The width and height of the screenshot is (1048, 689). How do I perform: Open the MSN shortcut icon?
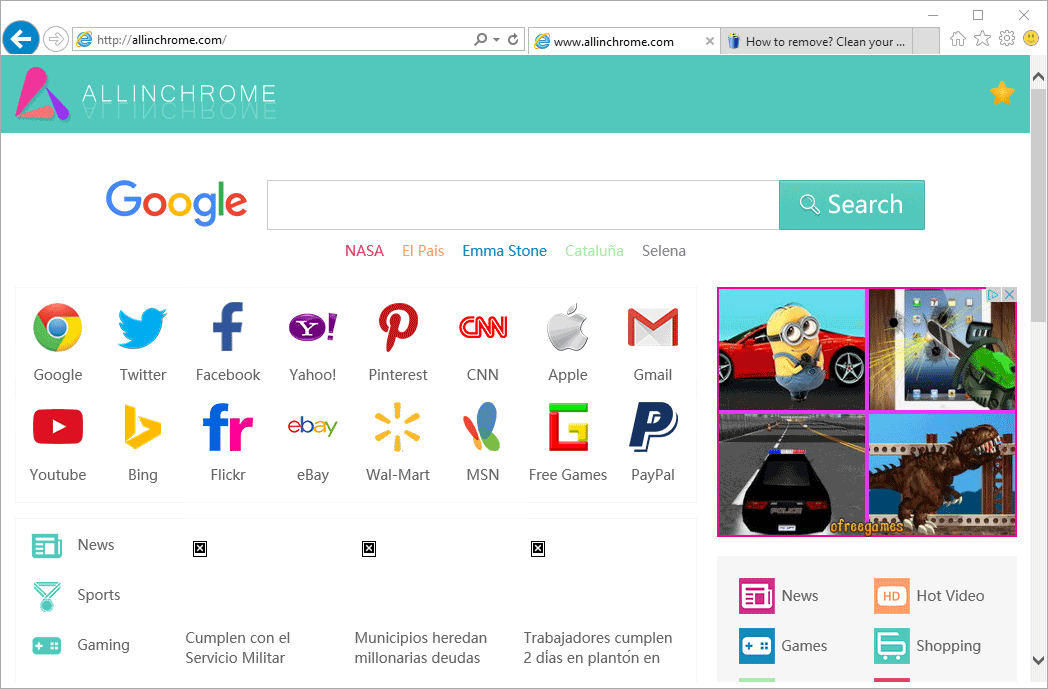click(483, 426)
